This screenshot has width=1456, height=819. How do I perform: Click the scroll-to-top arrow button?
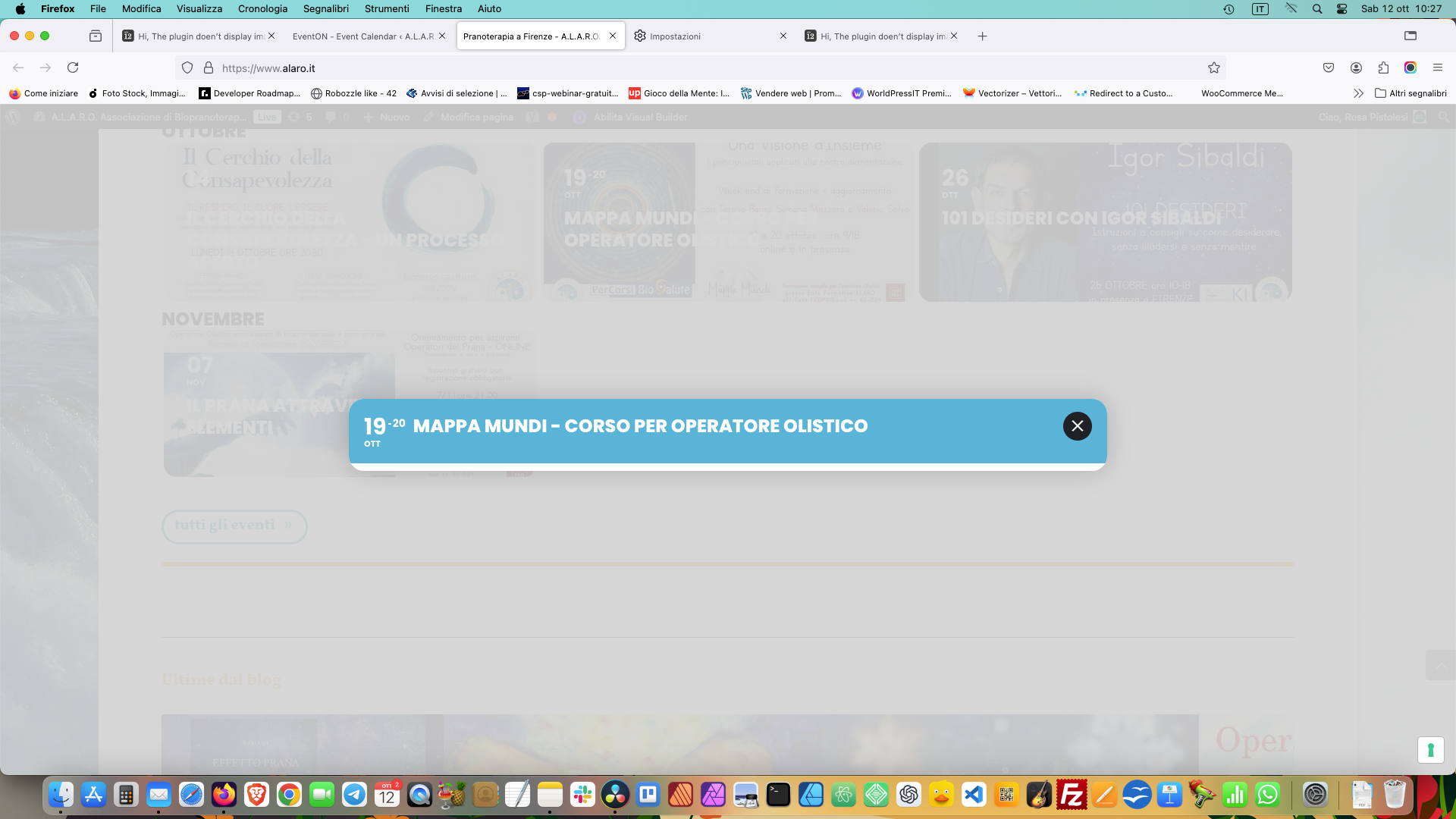(x=1440, y=665)
